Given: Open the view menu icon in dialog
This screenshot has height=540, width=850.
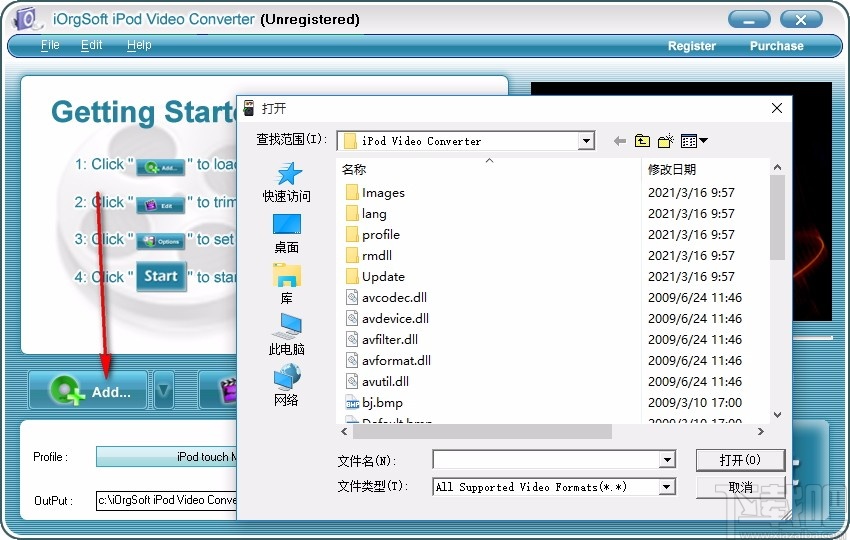Looking at the screenshot, I should tap(694, 141).
